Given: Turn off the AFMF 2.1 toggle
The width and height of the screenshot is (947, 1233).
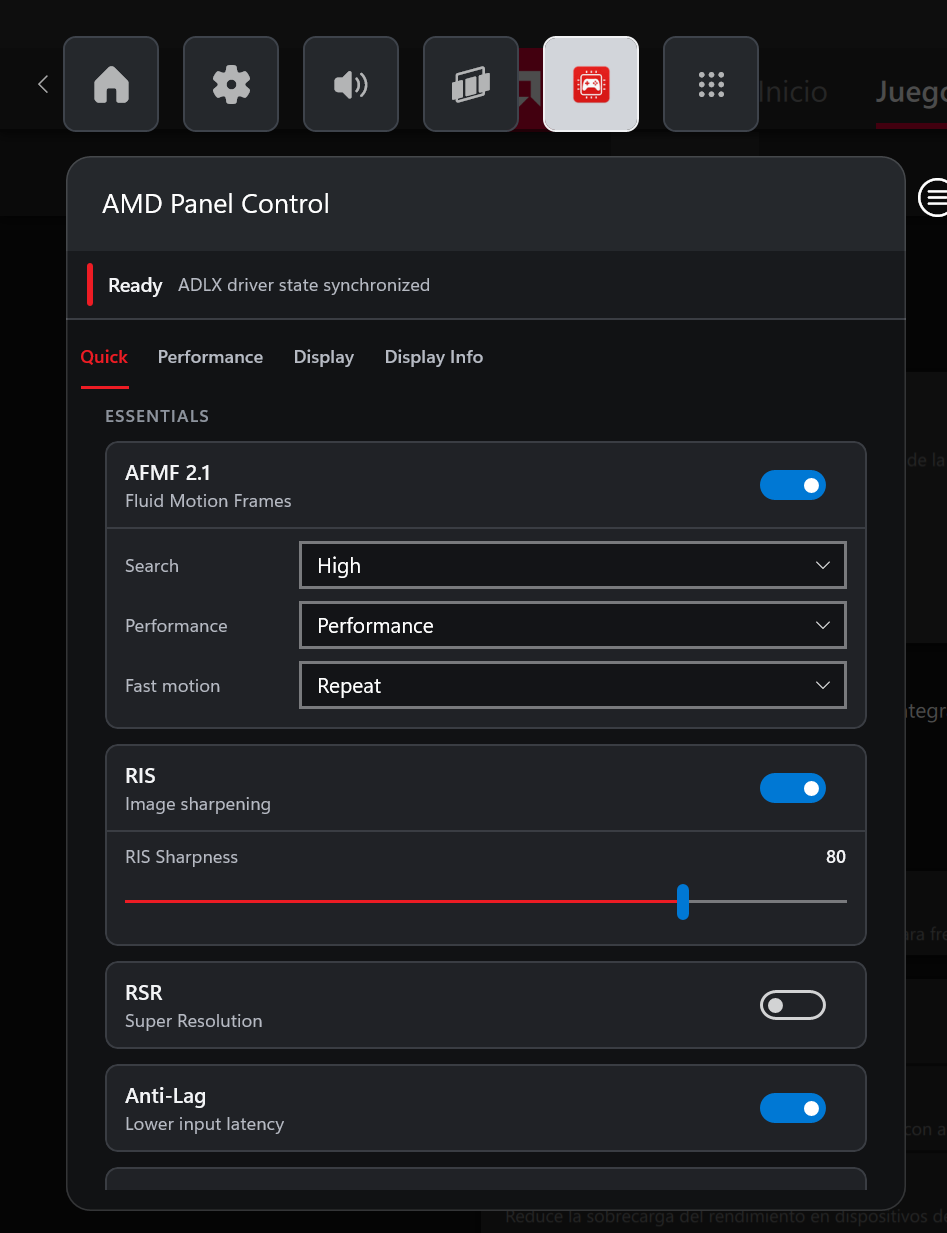Looking at the screenshot, I should pos(793,485).
